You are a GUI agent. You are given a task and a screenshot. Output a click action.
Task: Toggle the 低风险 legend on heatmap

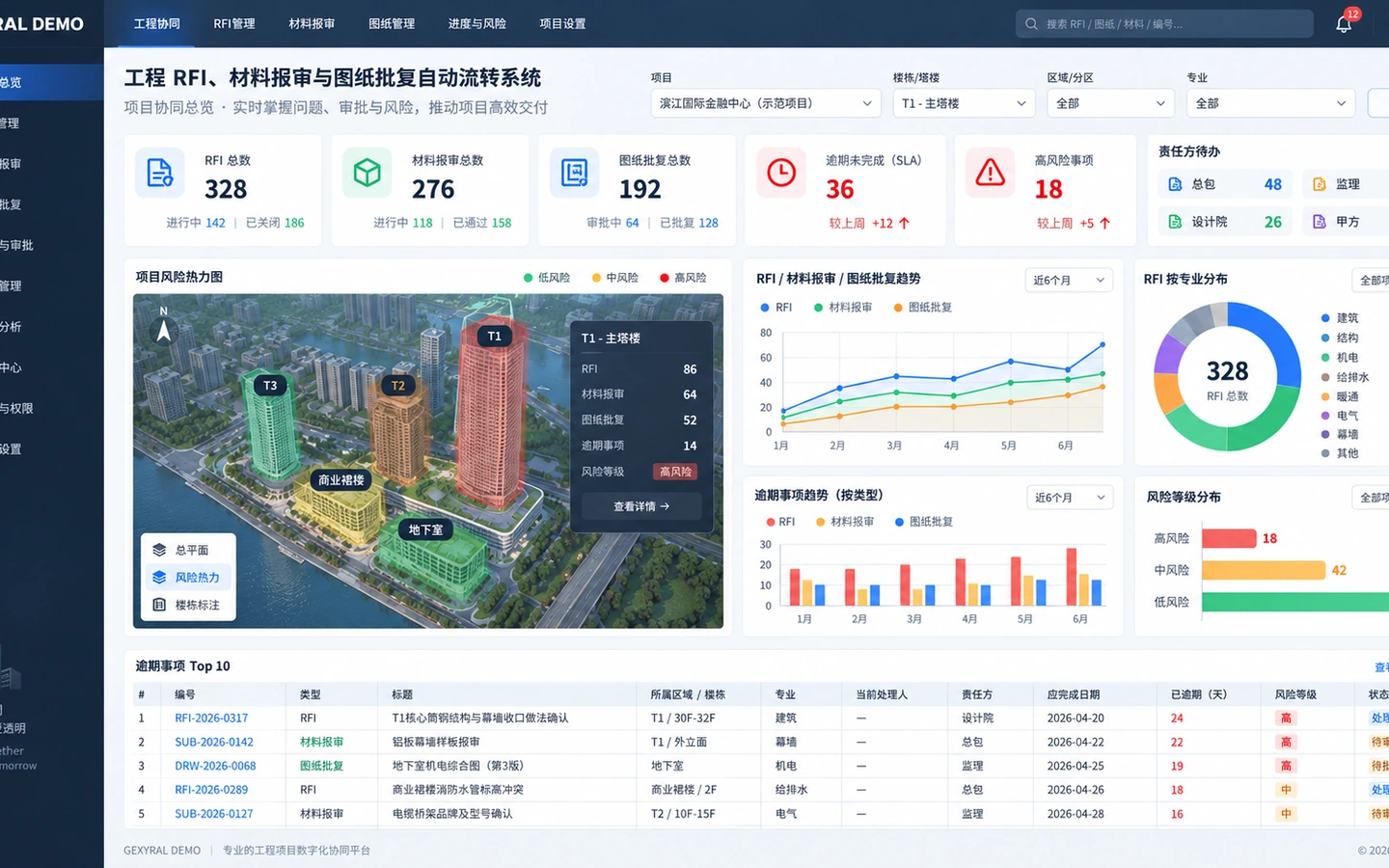pyautogui.click(x=547, y=278)
